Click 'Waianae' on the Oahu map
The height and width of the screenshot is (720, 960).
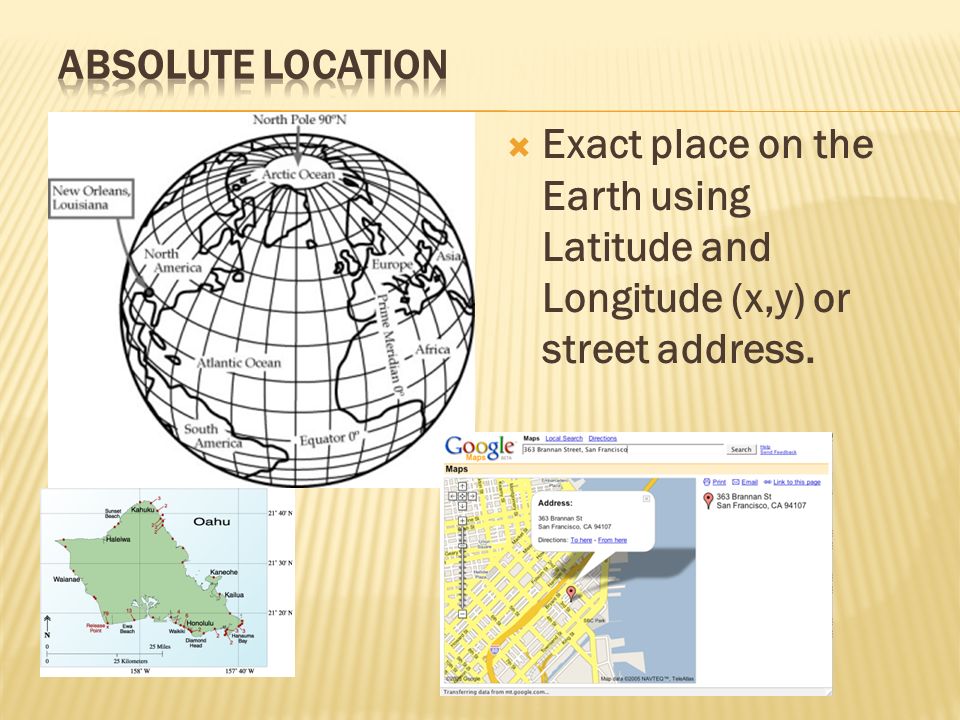click(x=67, y=579)
